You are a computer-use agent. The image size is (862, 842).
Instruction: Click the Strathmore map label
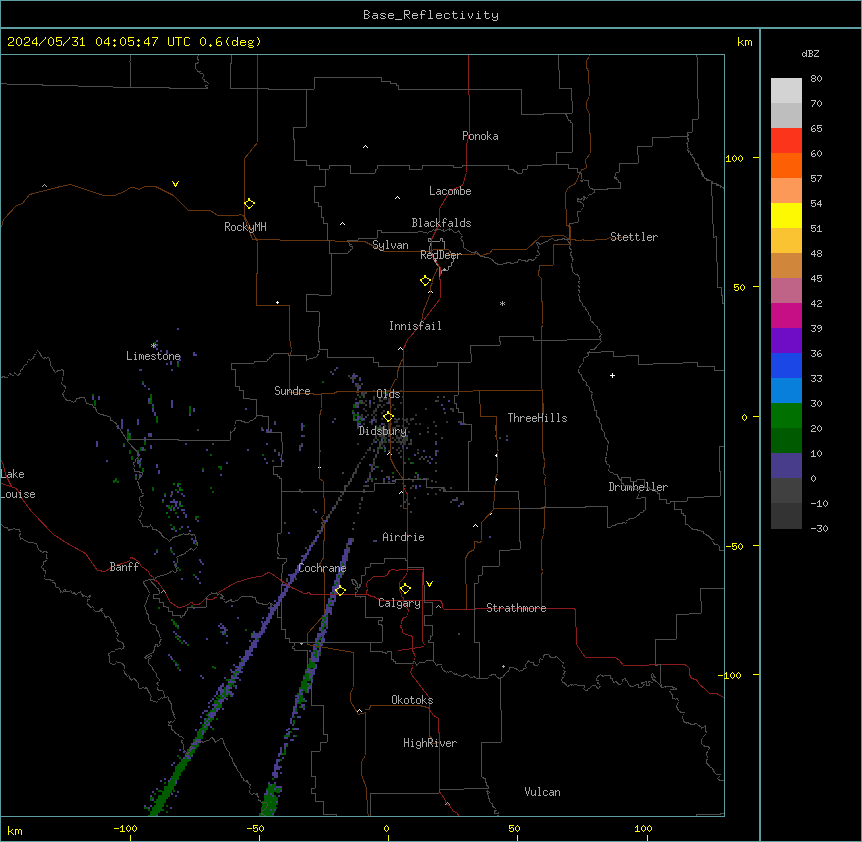click(x=516, y=608)
